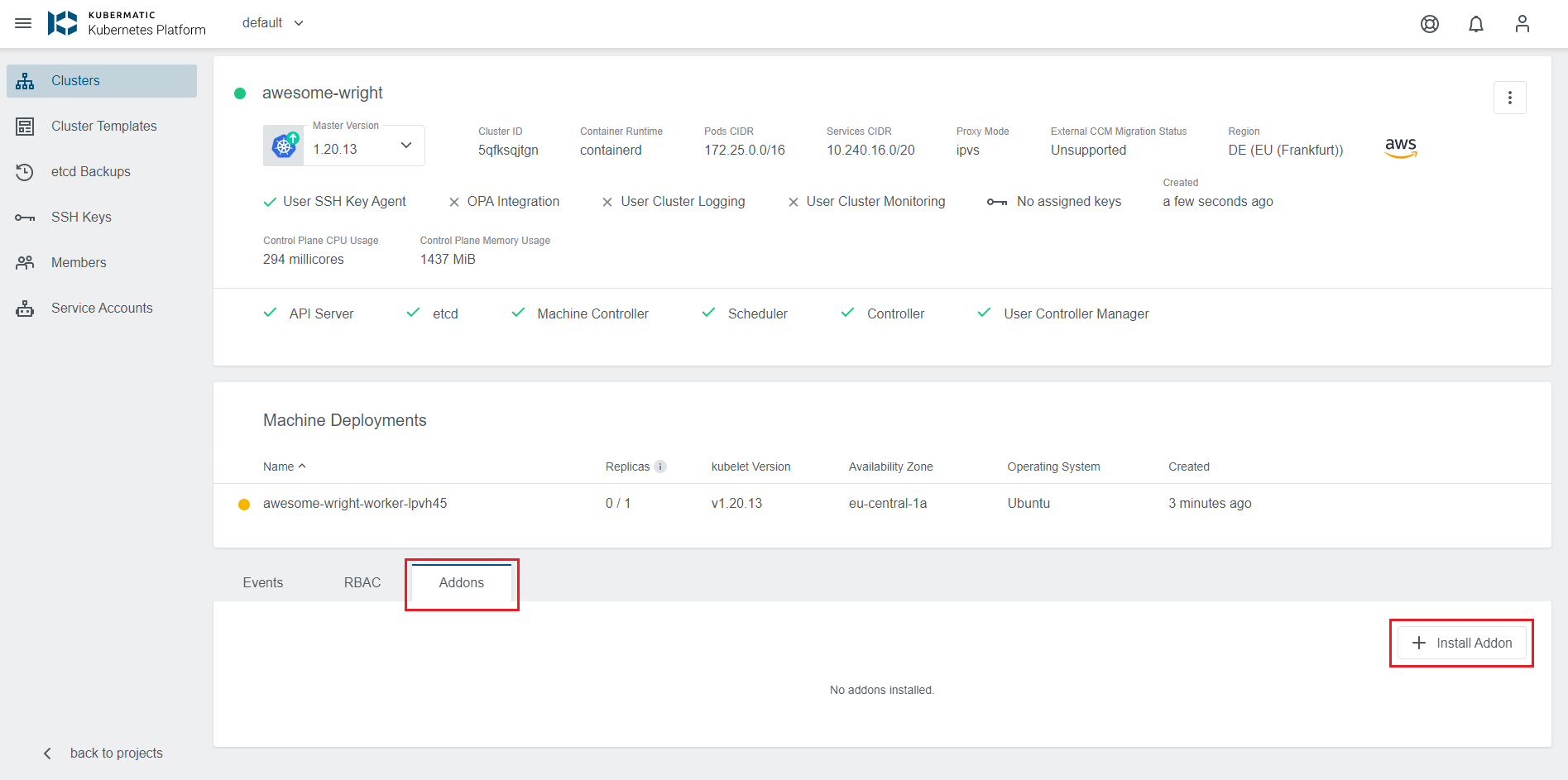Screen dimensions: 1568x780
Task: Click the Machine Controller status label
Action: click(x=592, y=313)
